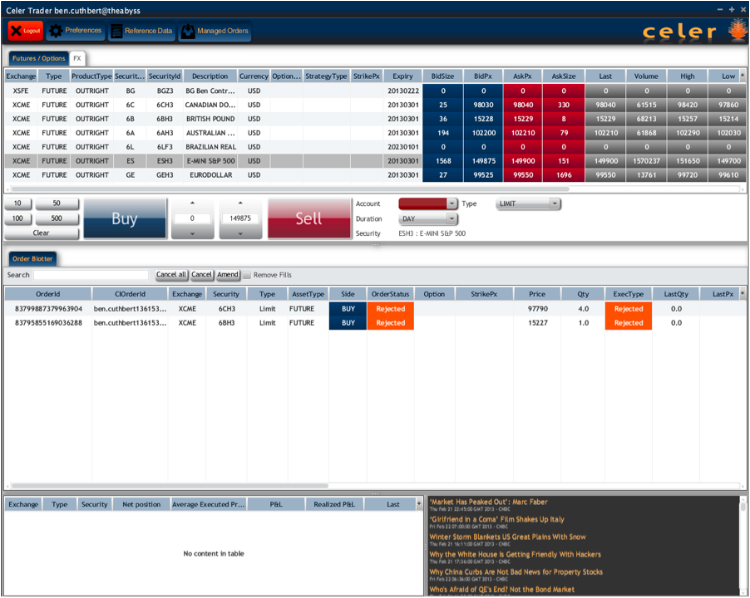The width and height of the screenshot is (750, 598).
Task: Sort by AskPx column header
Action: 522,76
